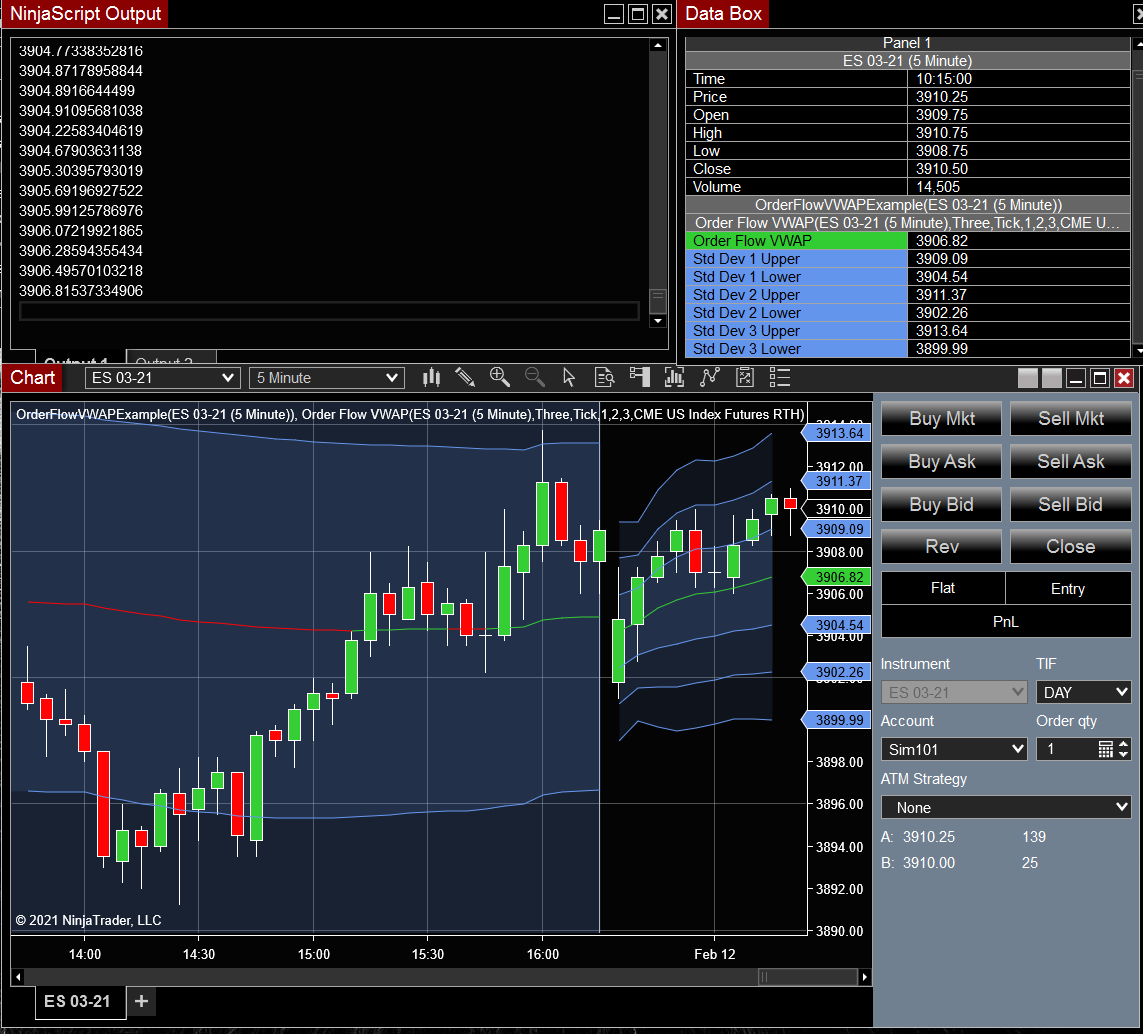Click chart horizontal scrollbar left arrow

tap(18, 976)
